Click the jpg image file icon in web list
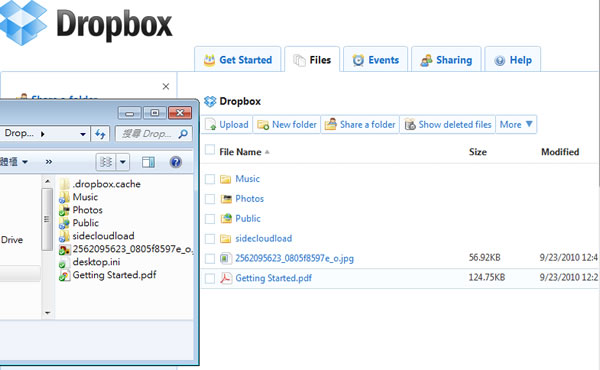 (x=226, y=259)
